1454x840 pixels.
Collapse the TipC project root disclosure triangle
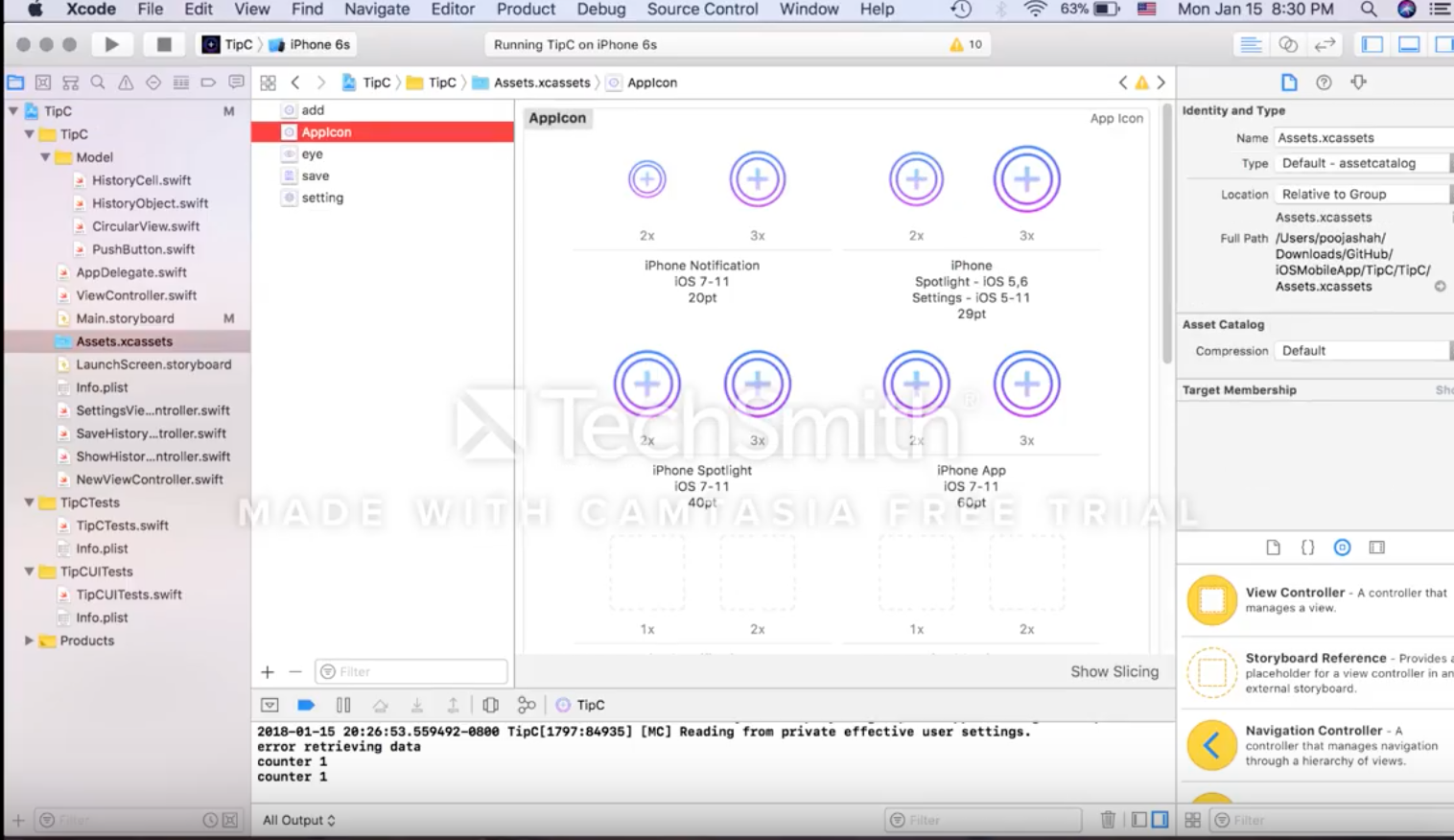pos(13,111)
